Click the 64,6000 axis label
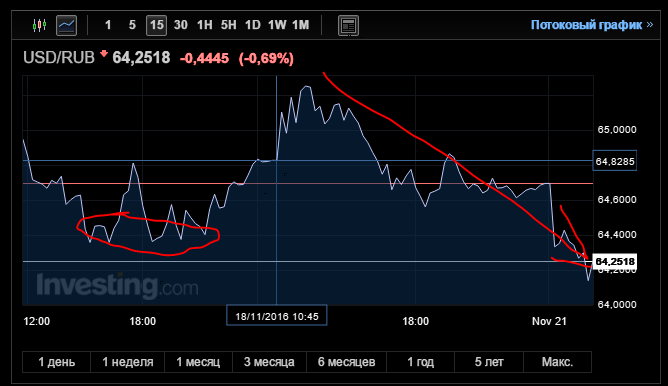The image size is (668, 386). [x=617, y=199]
